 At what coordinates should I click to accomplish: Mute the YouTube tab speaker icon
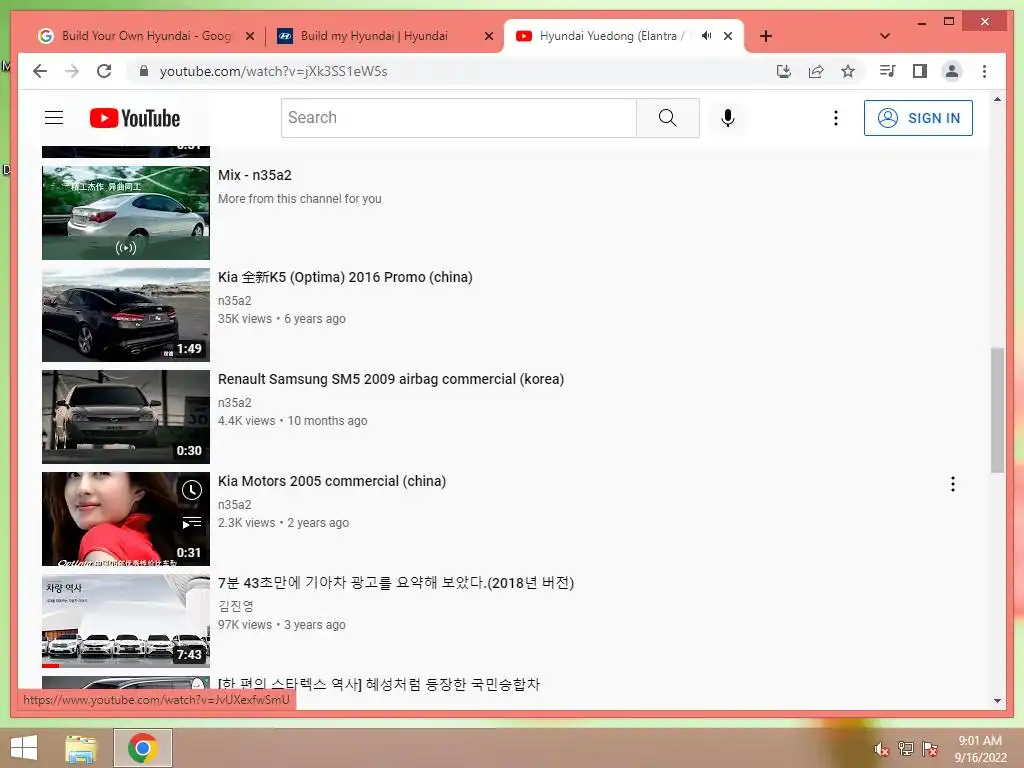tap(706, 36)
